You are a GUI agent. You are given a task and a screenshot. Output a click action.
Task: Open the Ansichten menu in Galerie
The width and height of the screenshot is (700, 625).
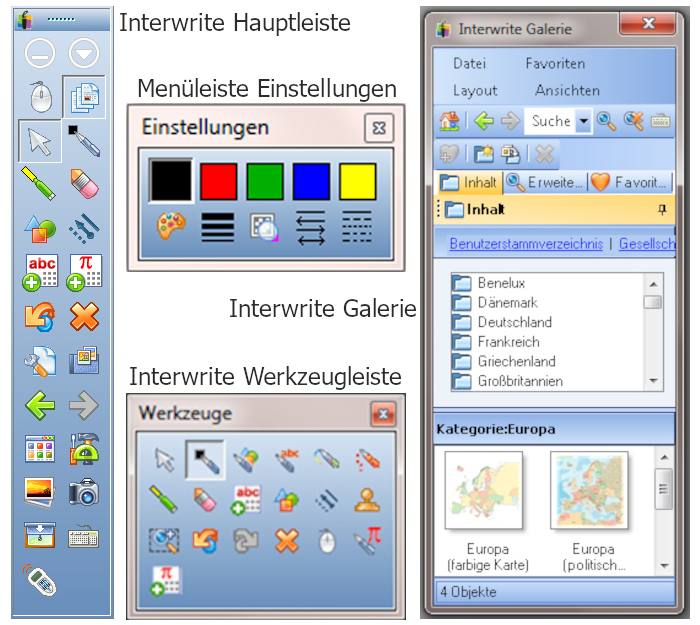coord(567,91)
